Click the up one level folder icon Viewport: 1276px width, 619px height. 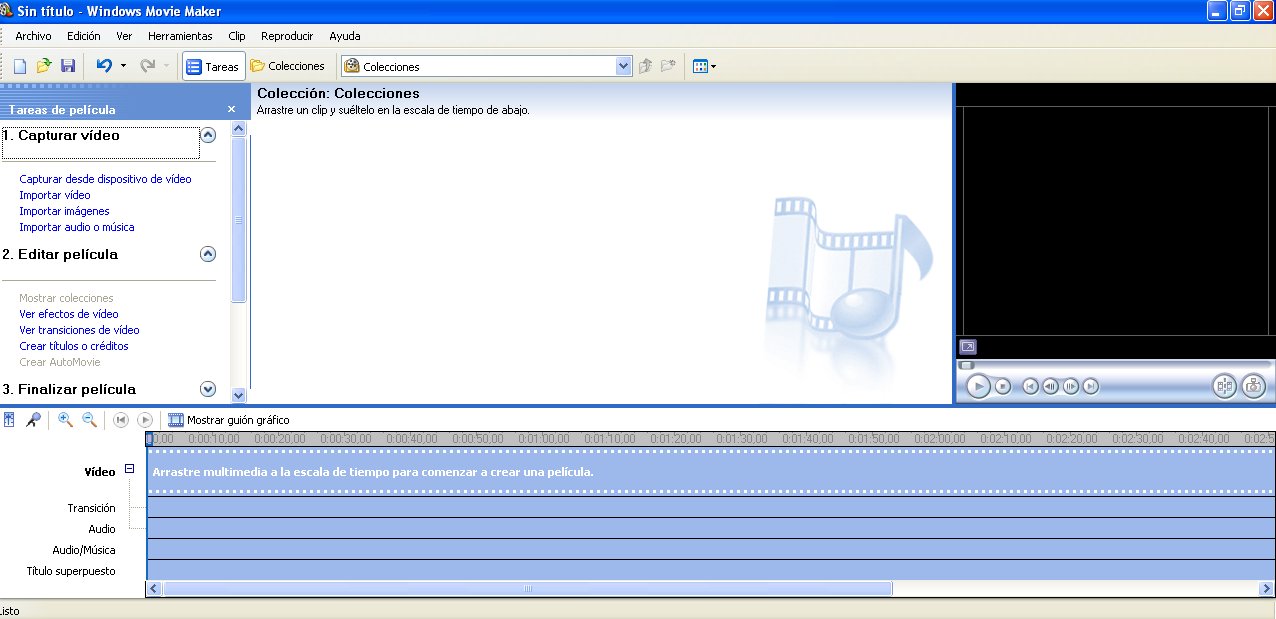point(646,66)
